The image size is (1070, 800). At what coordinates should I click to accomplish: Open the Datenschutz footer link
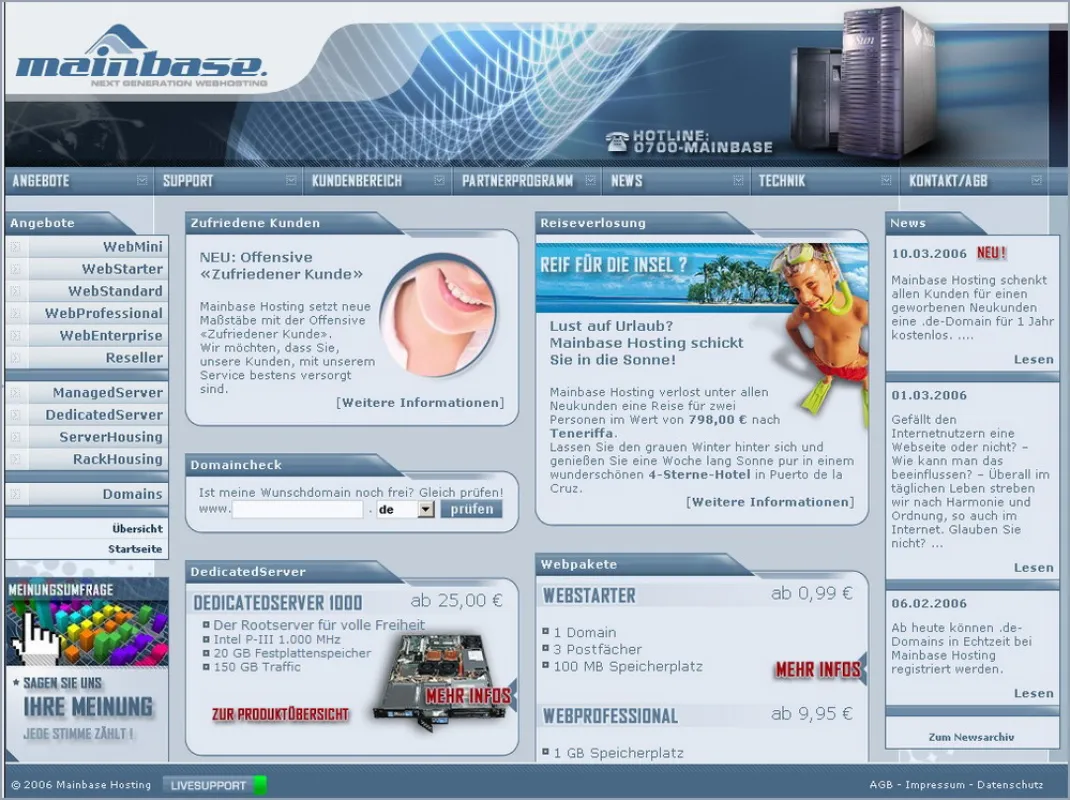pos(1010,785)
